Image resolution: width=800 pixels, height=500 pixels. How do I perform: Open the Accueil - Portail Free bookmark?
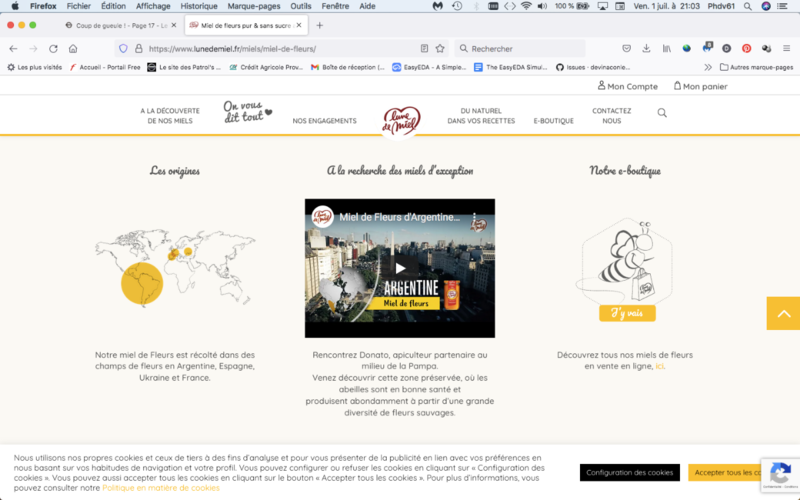[x=105, y=67]
